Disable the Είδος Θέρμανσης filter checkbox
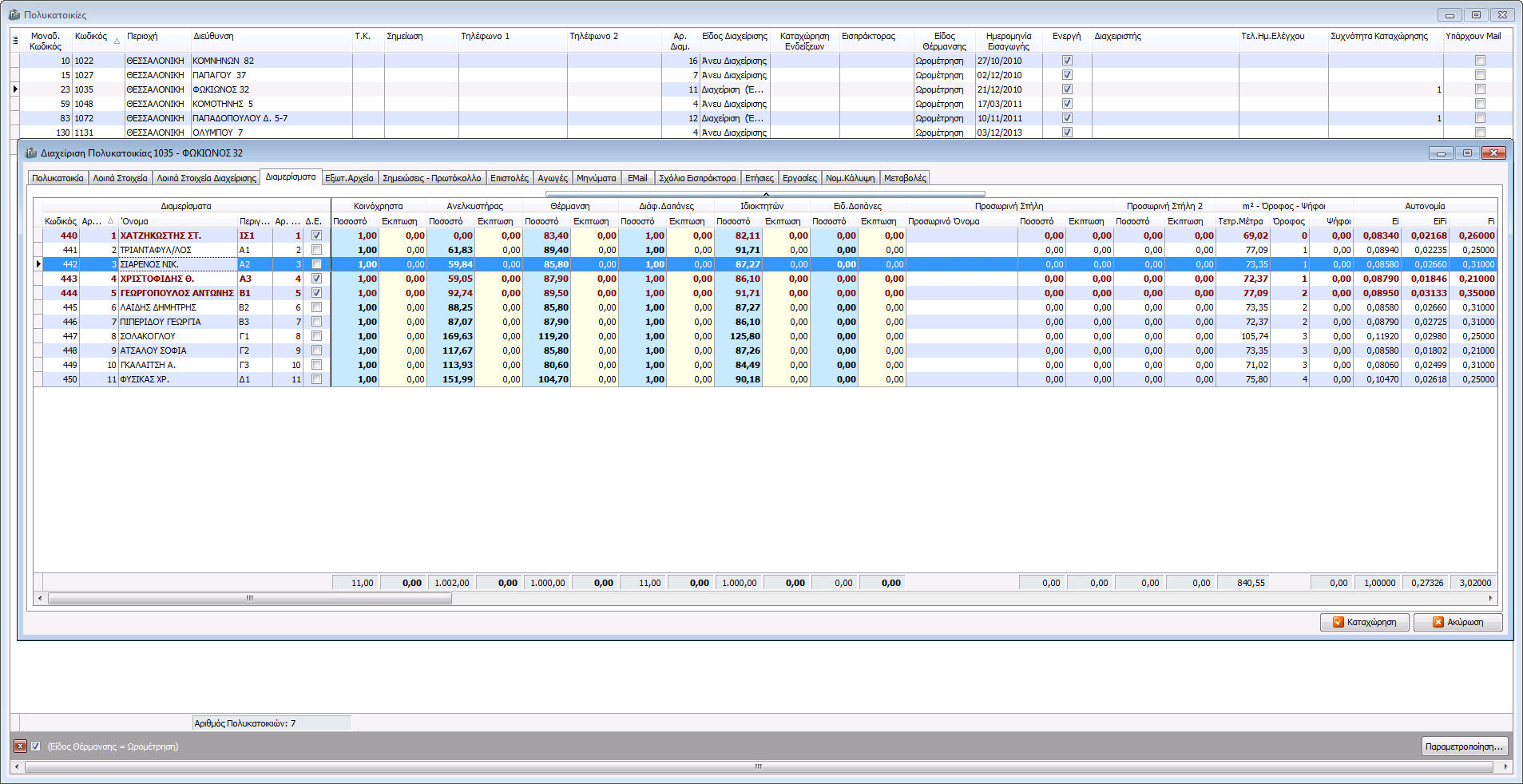The image size is (1523, 784). 35,746
